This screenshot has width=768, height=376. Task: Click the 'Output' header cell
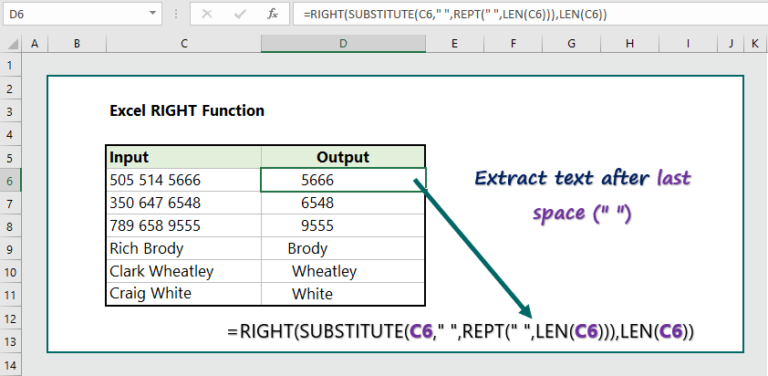pyautogui.click(x=343, y=157)
